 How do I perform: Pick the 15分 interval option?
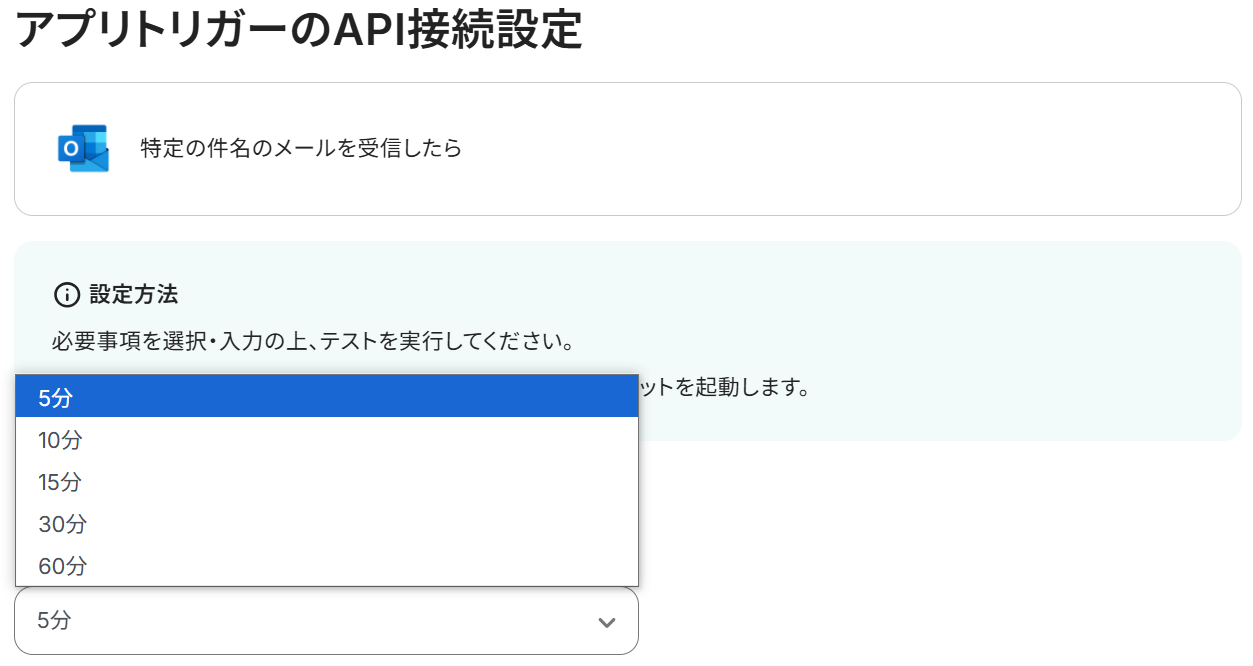pyautogui.click(x=327, y=481)
